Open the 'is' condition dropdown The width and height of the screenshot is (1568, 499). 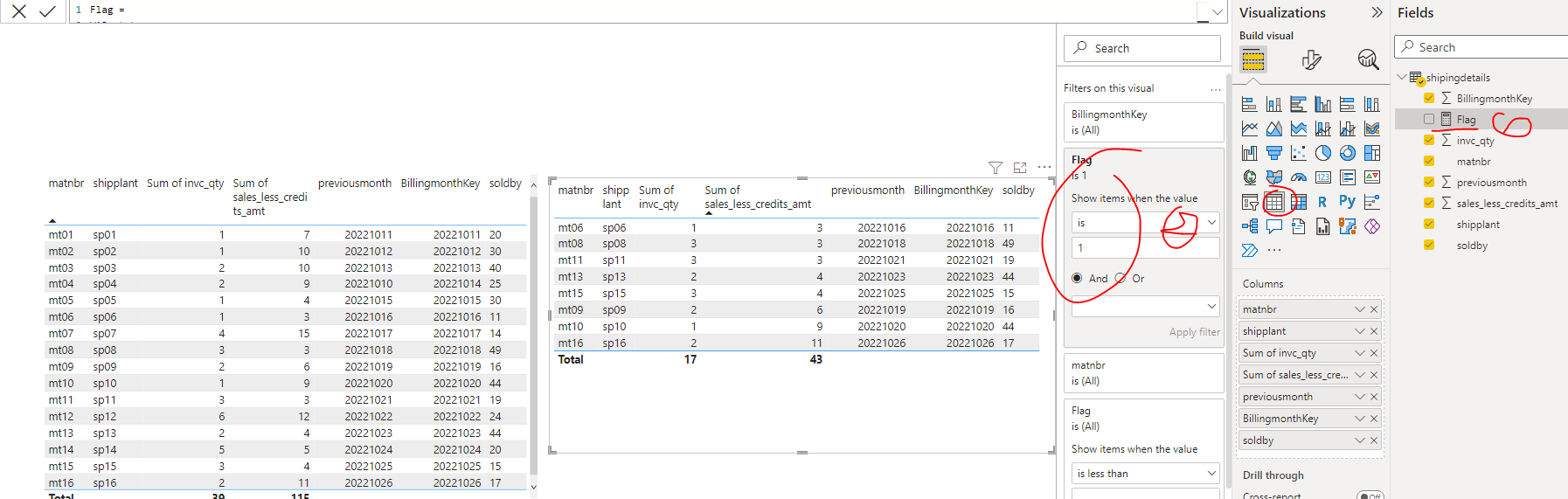click(x=1145, y=223)
